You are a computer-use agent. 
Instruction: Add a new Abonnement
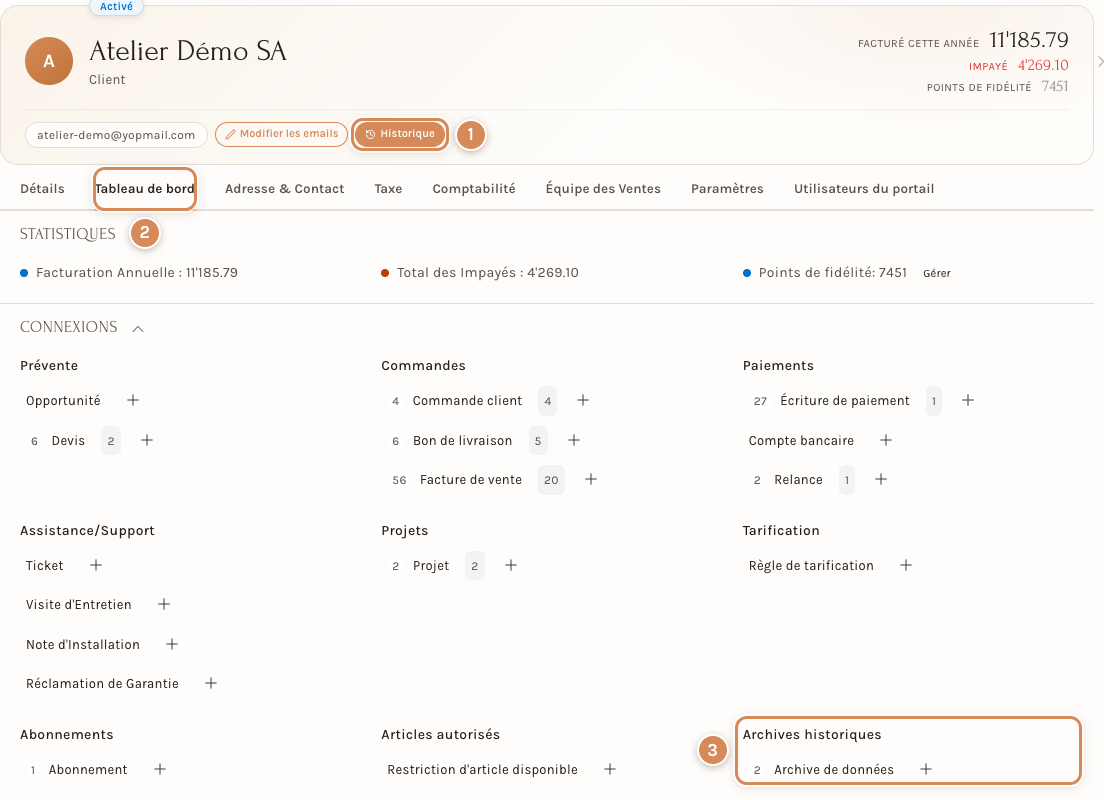point(161,769)
